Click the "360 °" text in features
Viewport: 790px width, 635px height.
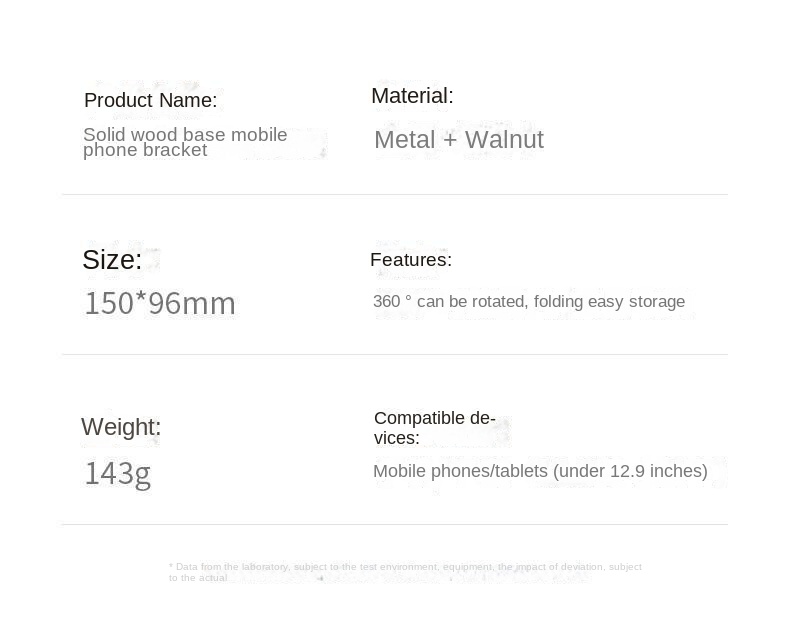click(392, 302)
